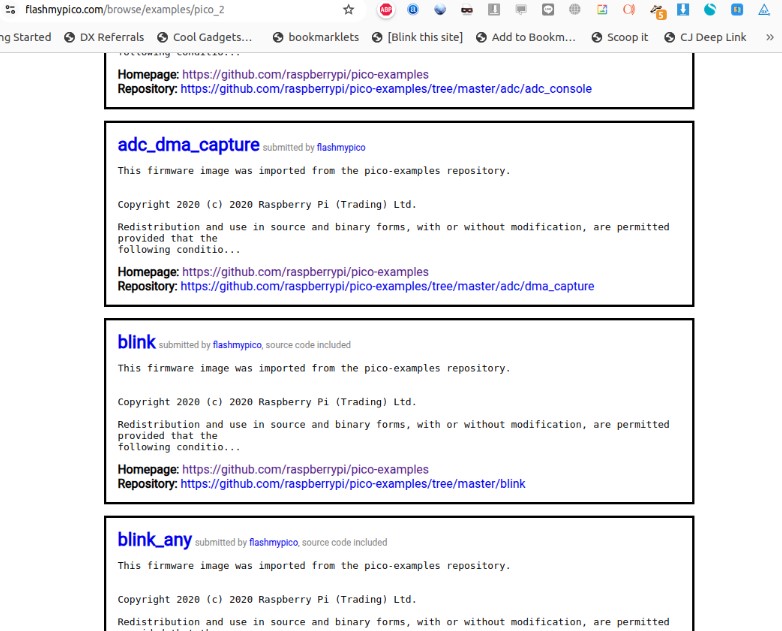
Task: Open the teal circle slash extension
Action: pos(710,9)
